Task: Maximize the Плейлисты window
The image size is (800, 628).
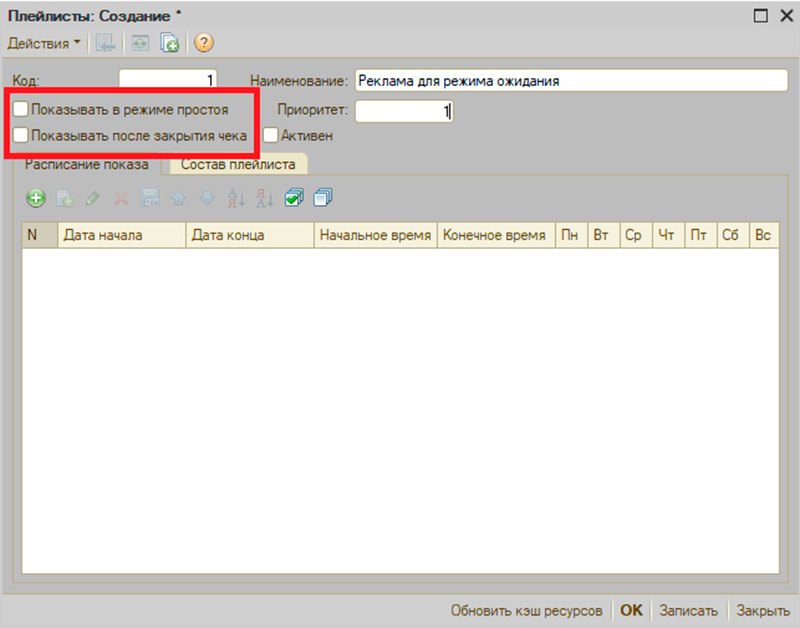Action: tap(760, 16)
